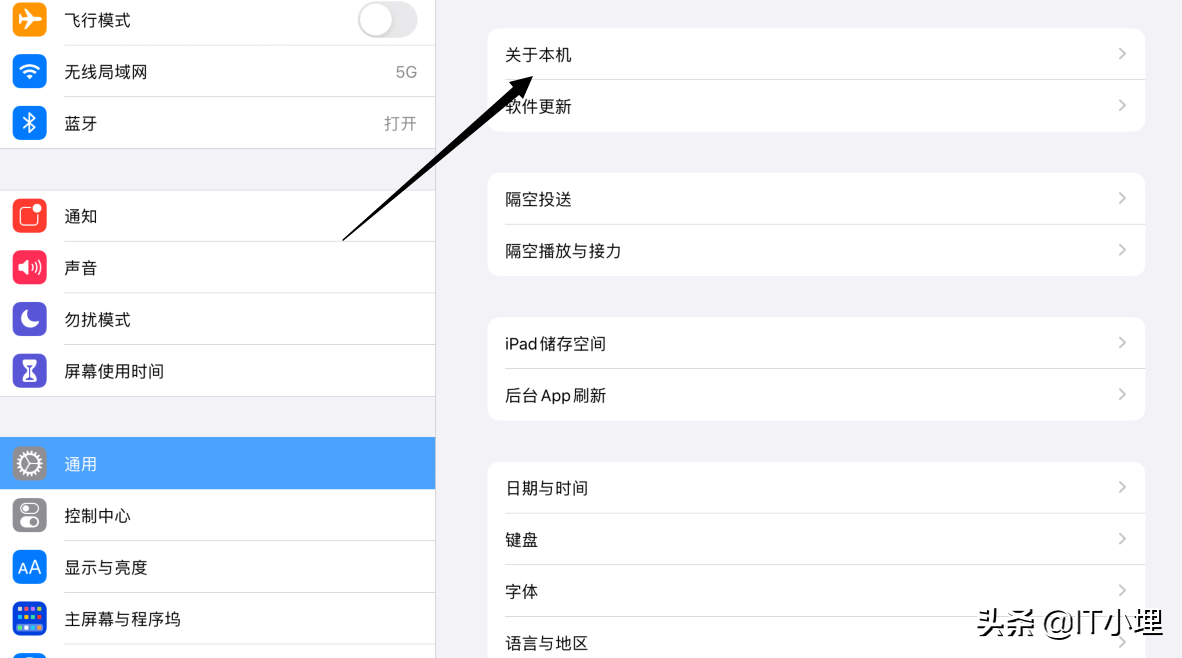This screenshot has width=1182, height=658.
Task: Click the Do Not Disturb (勿扰模式) icon
Action: 29,319
